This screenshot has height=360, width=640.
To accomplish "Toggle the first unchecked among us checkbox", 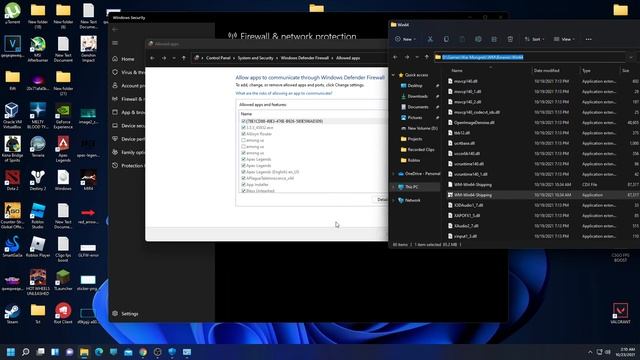I will (x=244, y=140).
